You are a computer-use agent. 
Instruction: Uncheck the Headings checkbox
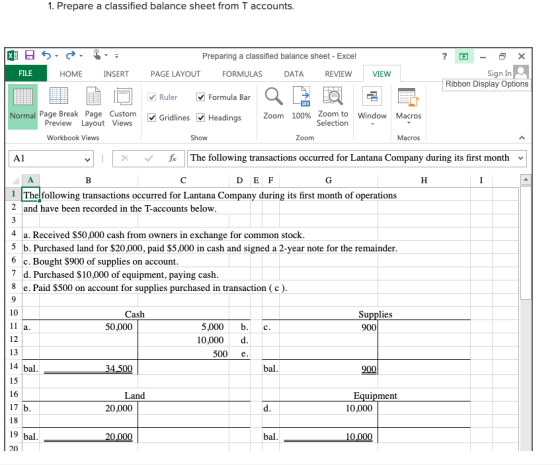pos(201,118)
